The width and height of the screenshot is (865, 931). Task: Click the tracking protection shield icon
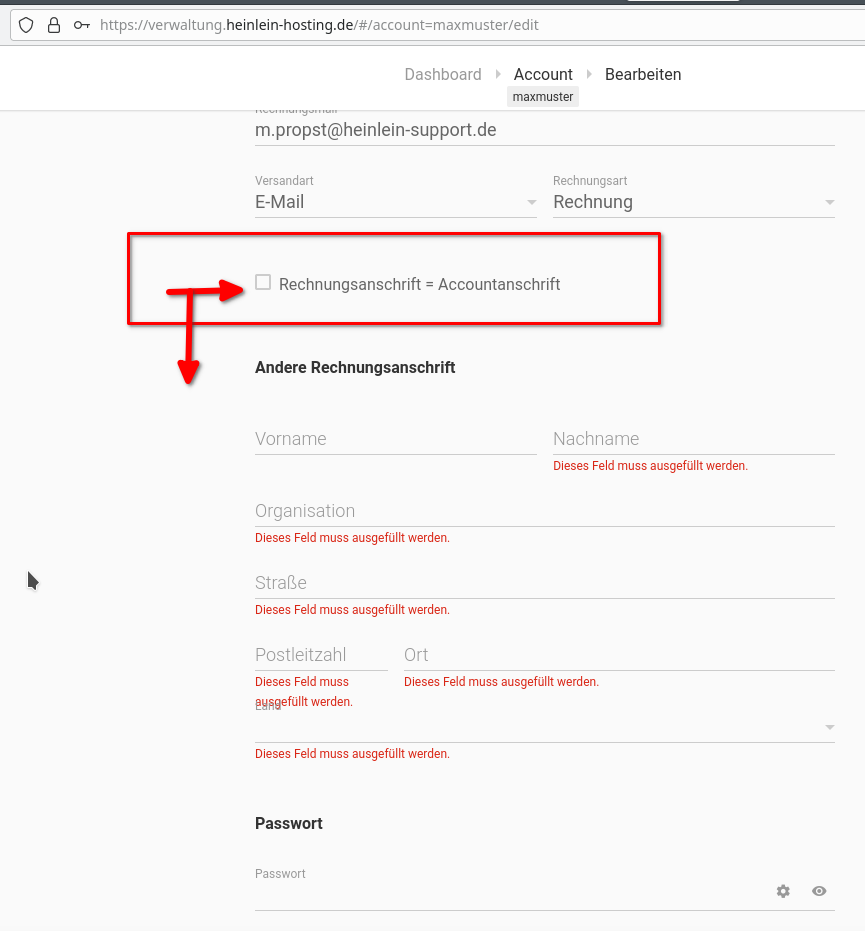(27, 25)
